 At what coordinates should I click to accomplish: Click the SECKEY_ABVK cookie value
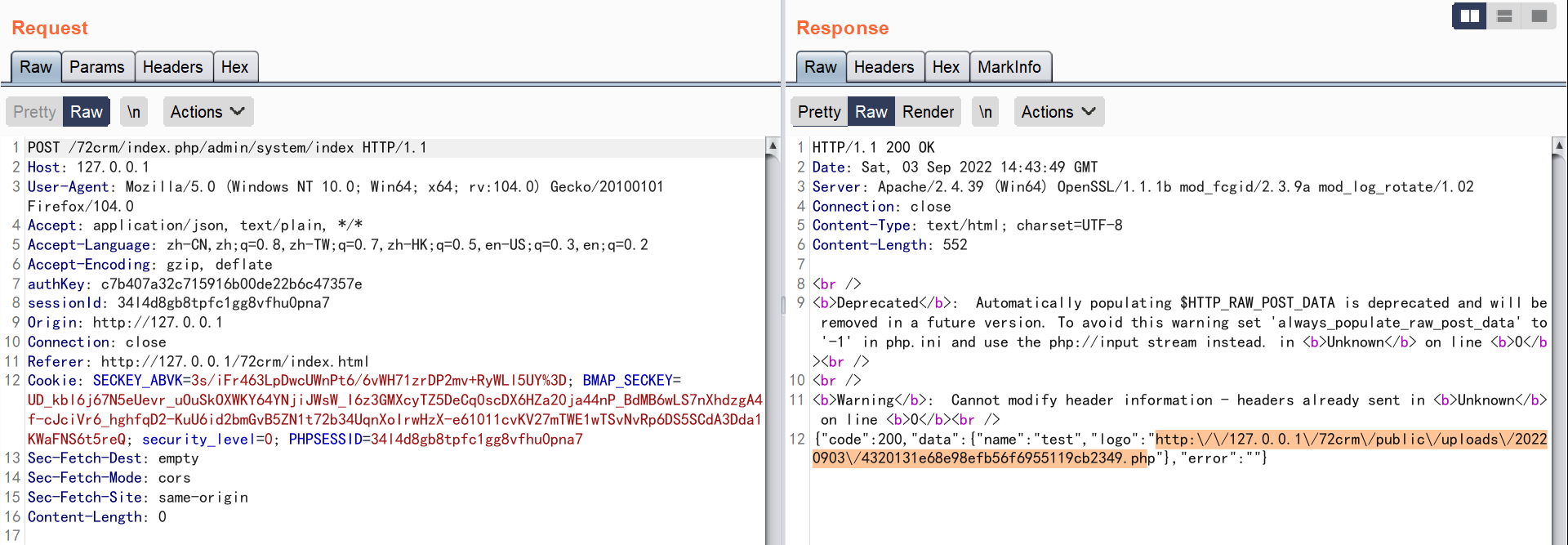pyautogui.click(x=379, y=381)
